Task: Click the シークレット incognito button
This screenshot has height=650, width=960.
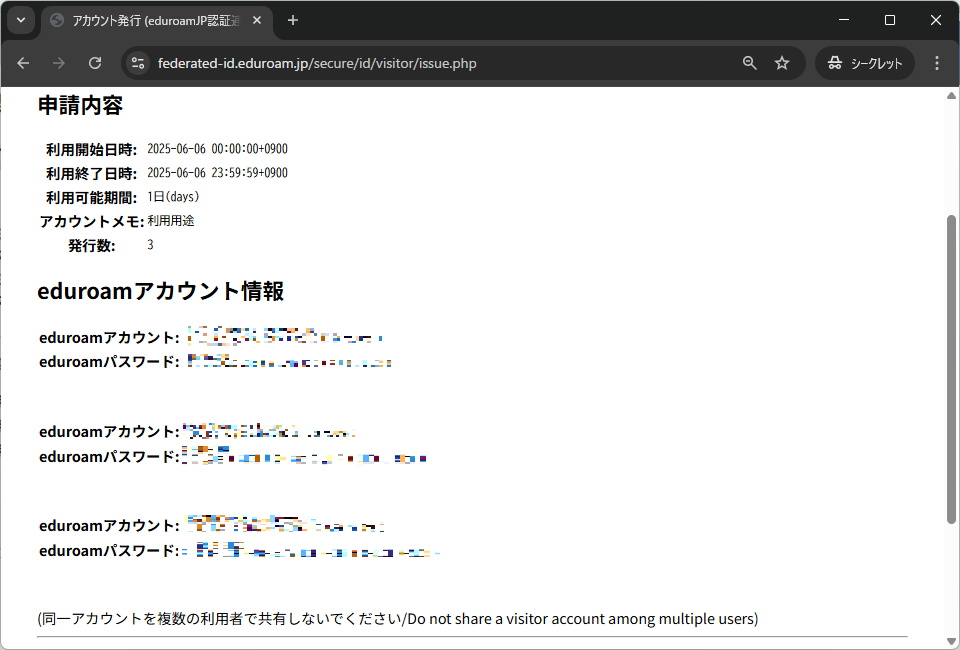Action: click(x=865, y=63)
